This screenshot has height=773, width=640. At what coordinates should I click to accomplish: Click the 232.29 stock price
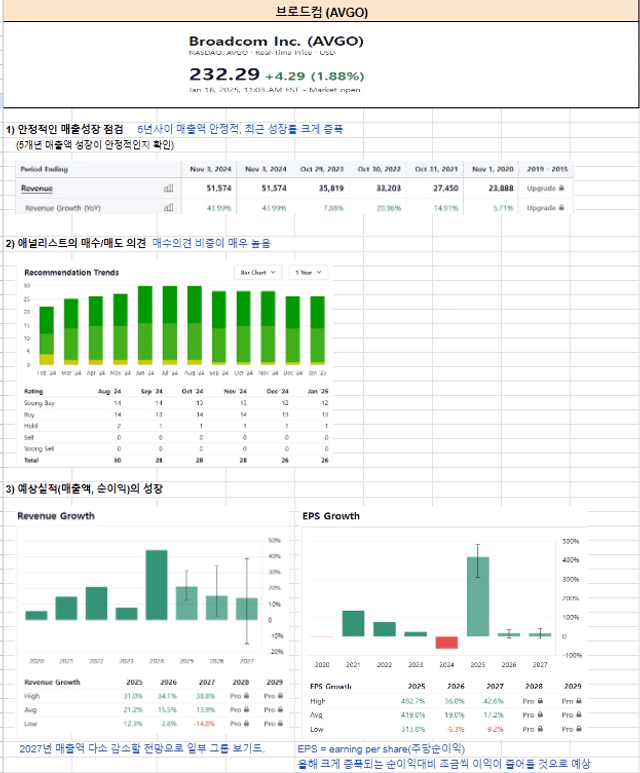click(224, 74)
